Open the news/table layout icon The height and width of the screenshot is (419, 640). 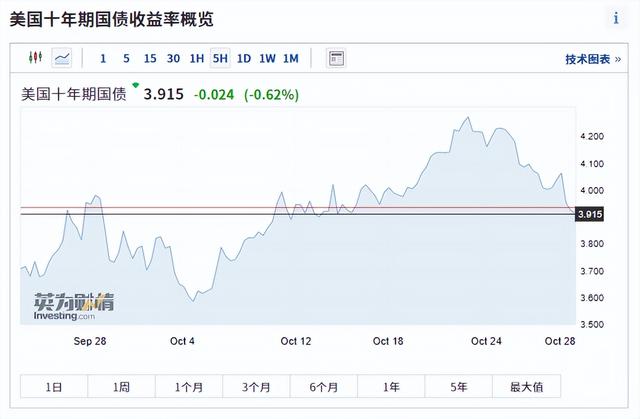coord(336,58)
